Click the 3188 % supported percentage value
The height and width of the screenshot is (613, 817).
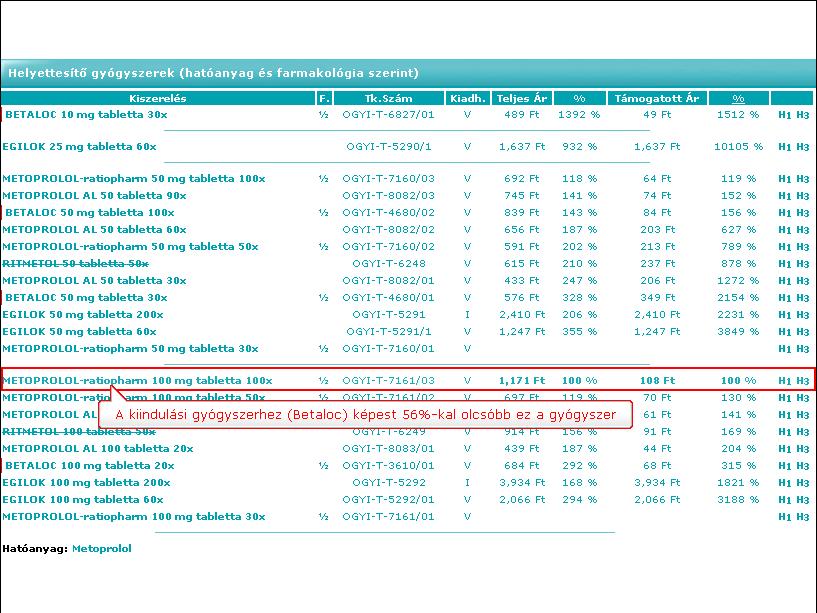click(738, 500)
